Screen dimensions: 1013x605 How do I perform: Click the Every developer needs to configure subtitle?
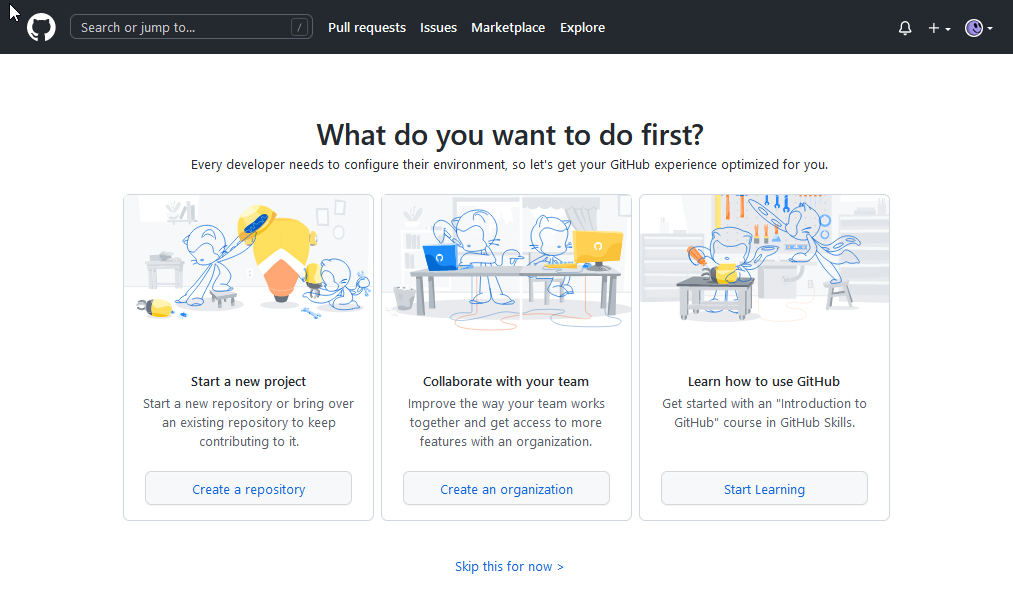tap(509, 165)
